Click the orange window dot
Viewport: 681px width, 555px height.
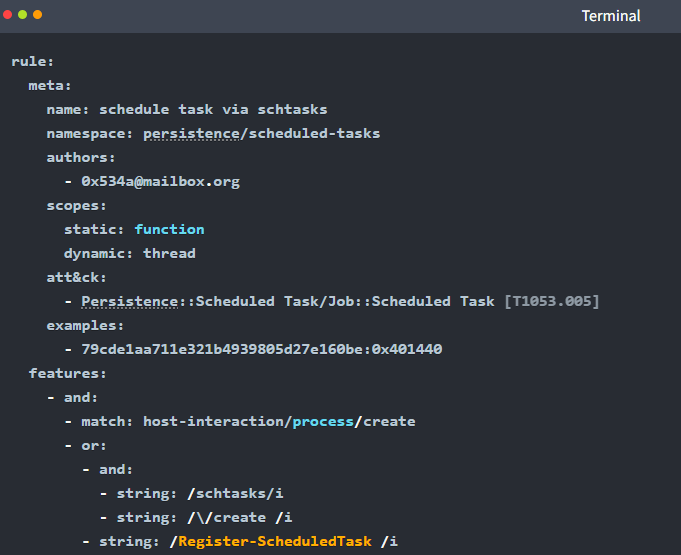[38, 15]
